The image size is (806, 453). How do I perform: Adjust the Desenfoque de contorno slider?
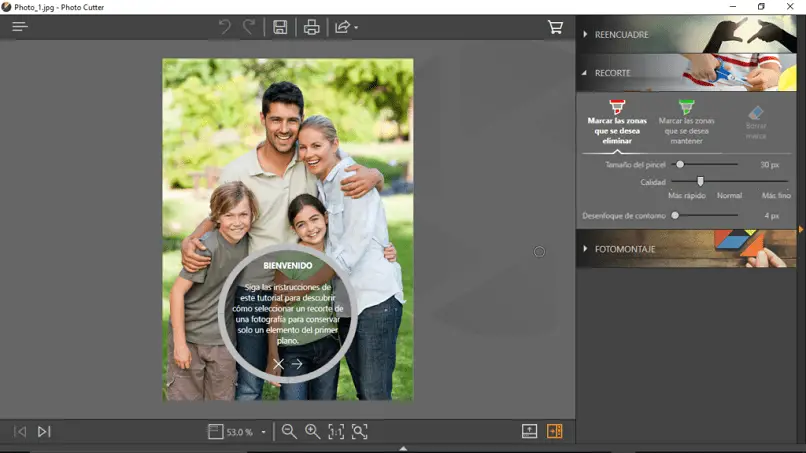point(705,215)
